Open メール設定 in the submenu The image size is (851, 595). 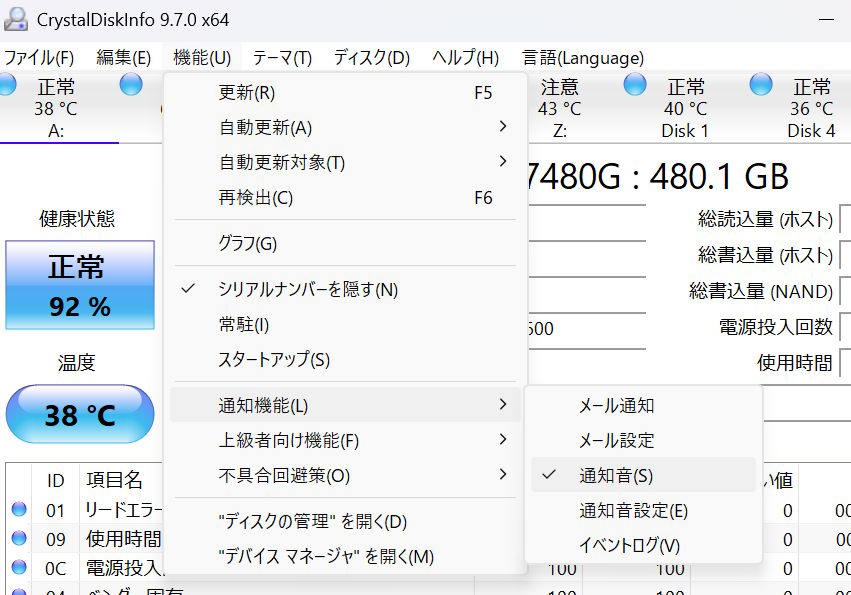pos(643,440)
